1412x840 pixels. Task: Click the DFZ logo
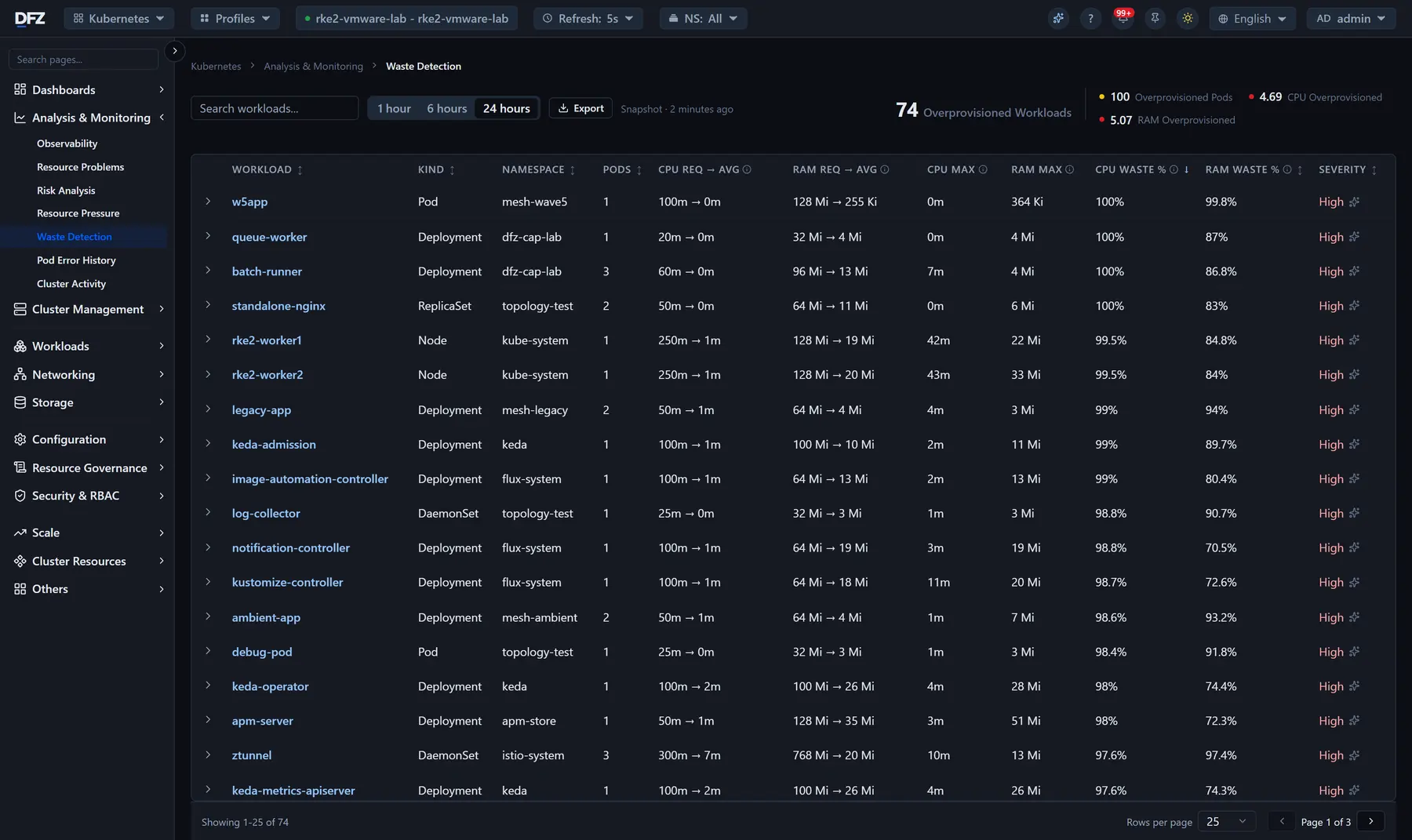(x=30, y=18)
